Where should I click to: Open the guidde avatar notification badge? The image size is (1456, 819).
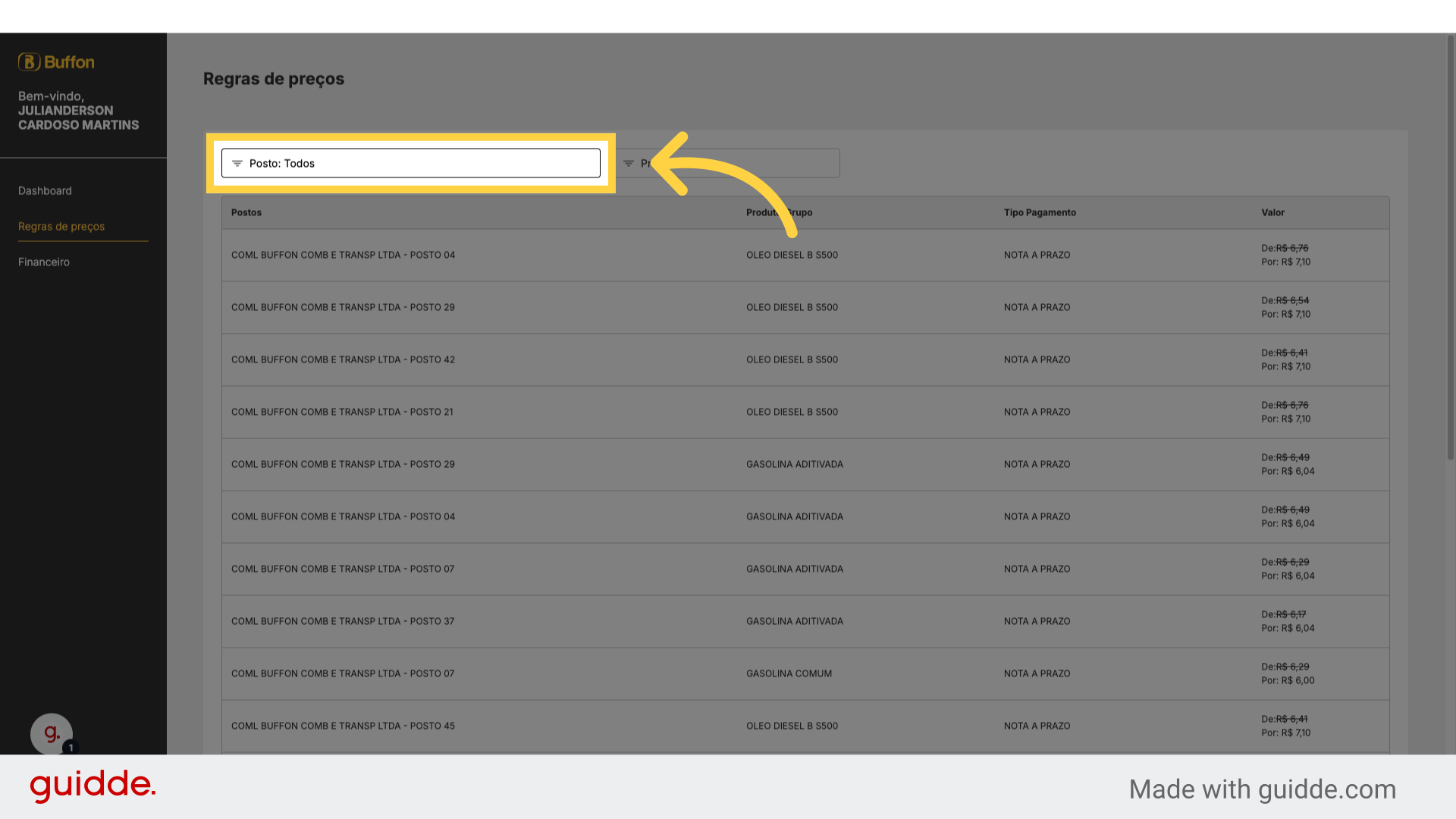click(x=71, y=748)
